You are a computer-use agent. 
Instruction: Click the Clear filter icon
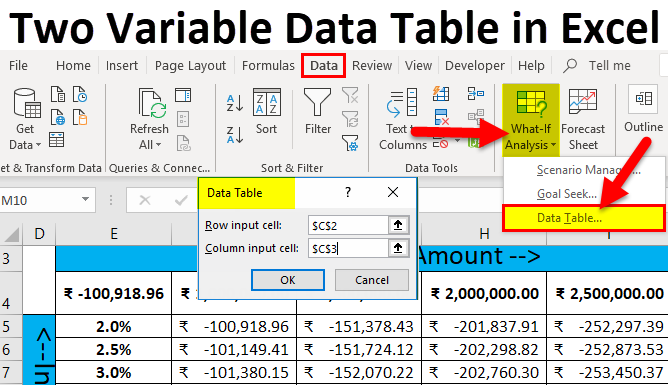(350, 95)
